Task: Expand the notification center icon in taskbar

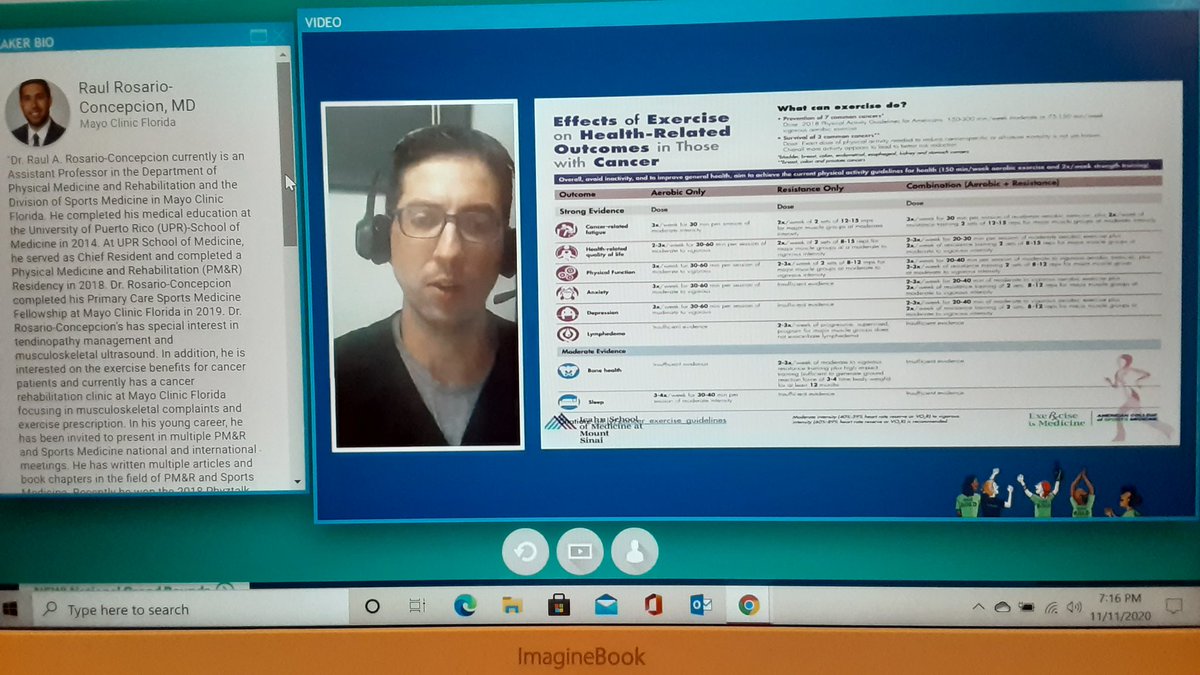Action: pyautogui.click(x=1172, y=606)
